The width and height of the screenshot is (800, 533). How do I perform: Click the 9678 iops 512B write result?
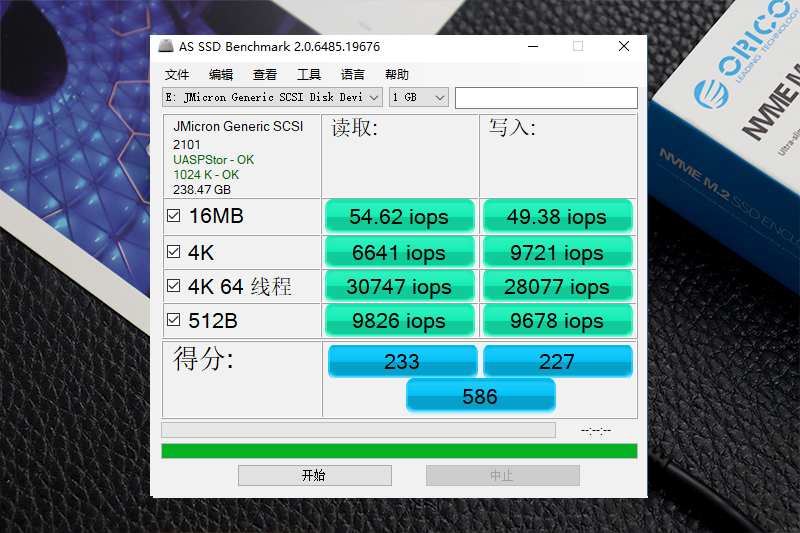[x=558, y=320]
